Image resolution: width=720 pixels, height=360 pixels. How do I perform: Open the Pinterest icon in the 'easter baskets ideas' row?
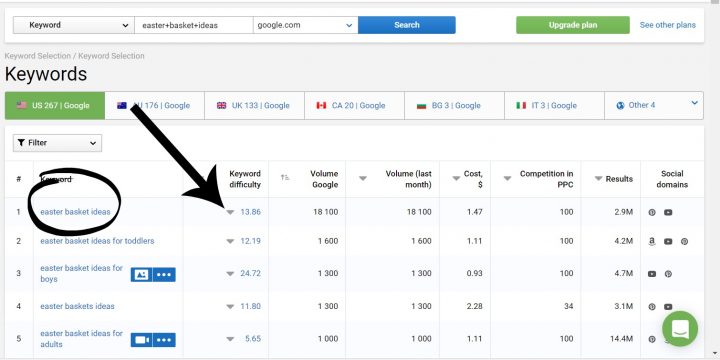(652, 307)
